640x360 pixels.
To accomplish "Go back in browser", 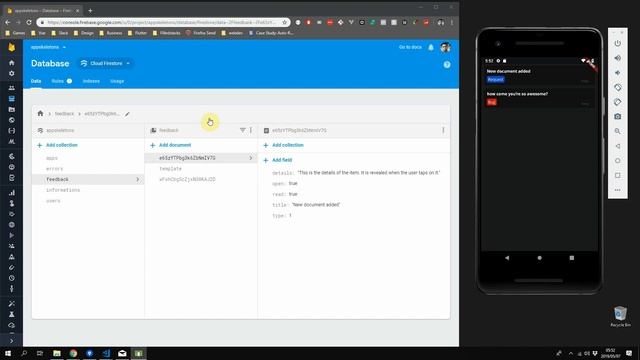I will coord(8,22).
